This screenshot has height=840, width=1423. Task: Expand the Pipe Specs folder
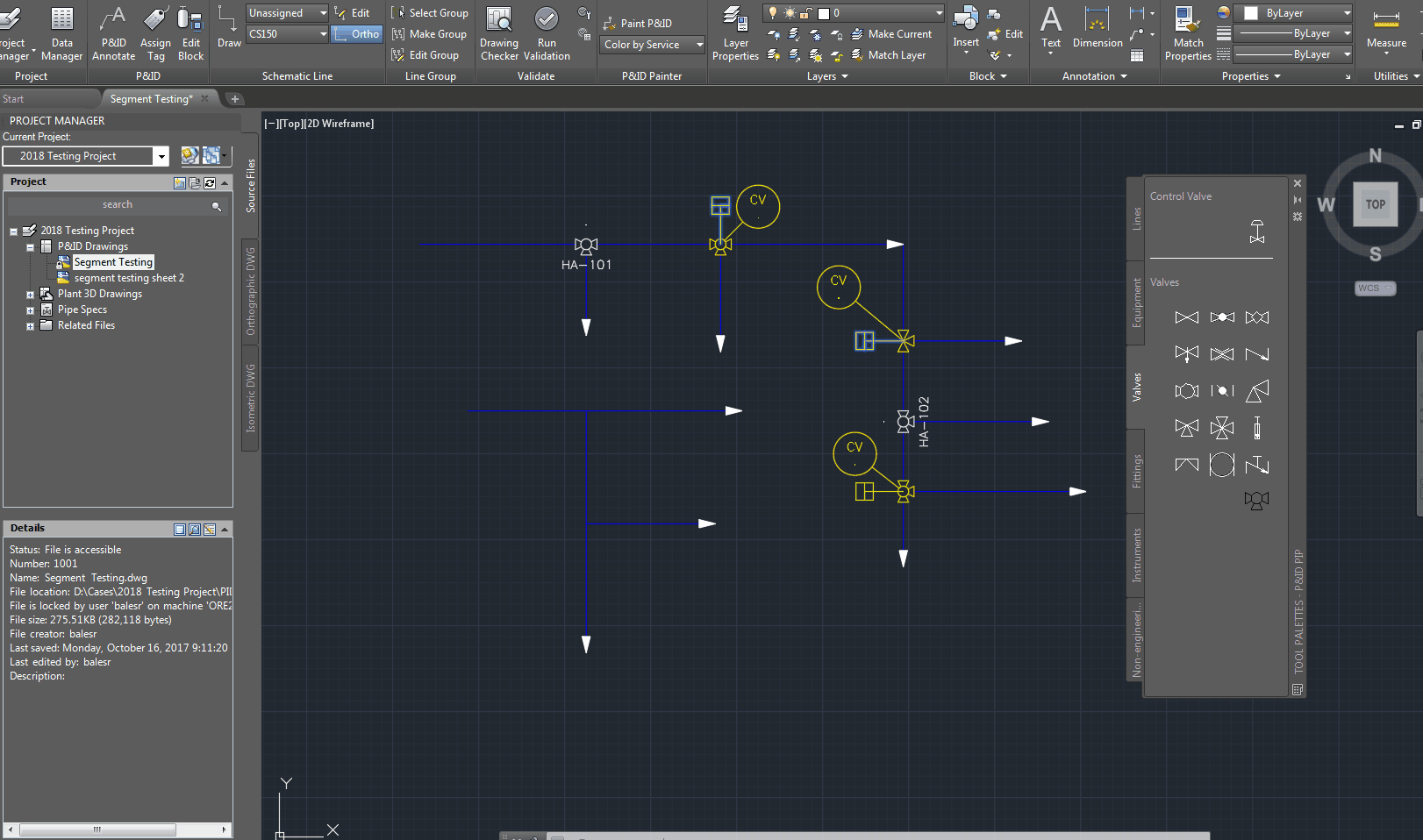tap(30, 310)
